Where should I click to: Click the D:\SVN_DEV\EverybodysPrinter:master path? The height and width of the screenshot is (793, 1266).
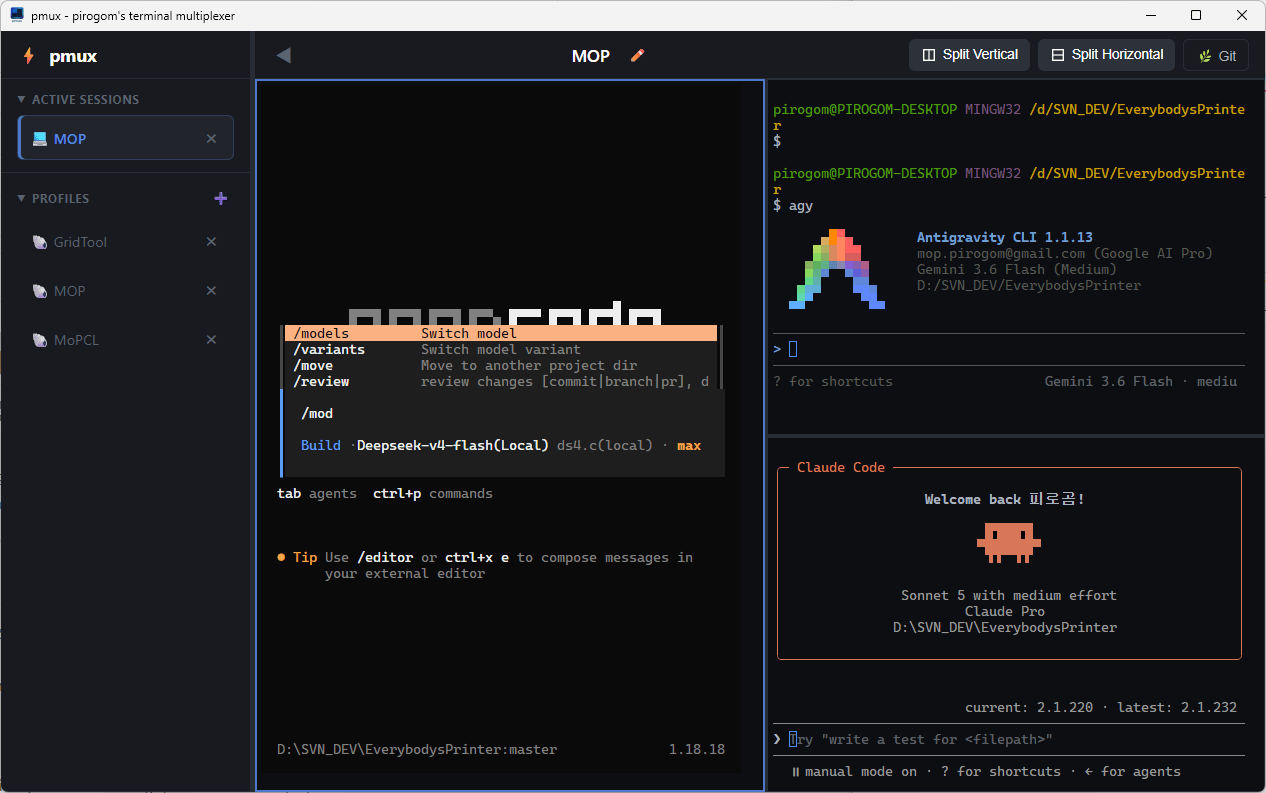tap(417, 749)
